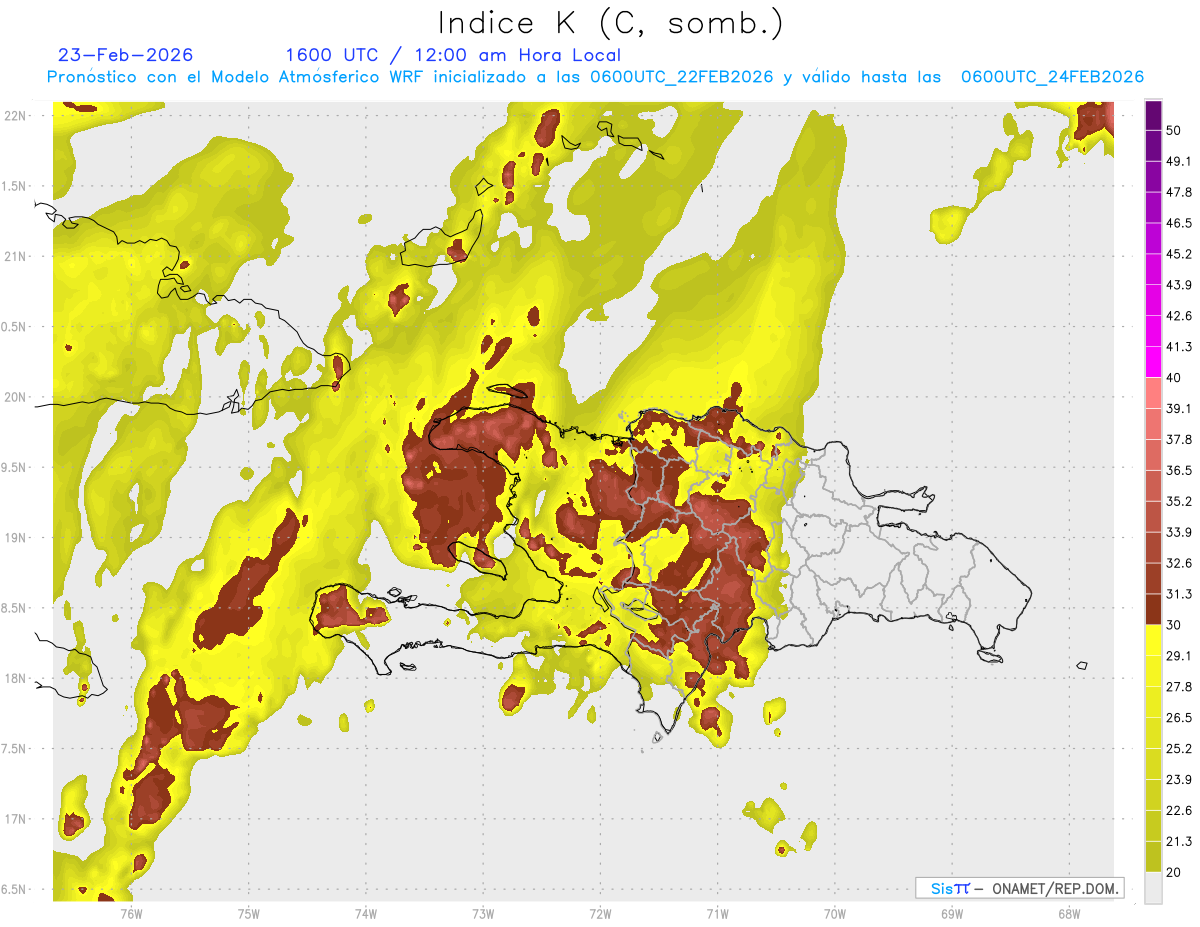Select the dark purple colorbar segment above 50
Screen dimensions: 1200x927
point(1154,115)
